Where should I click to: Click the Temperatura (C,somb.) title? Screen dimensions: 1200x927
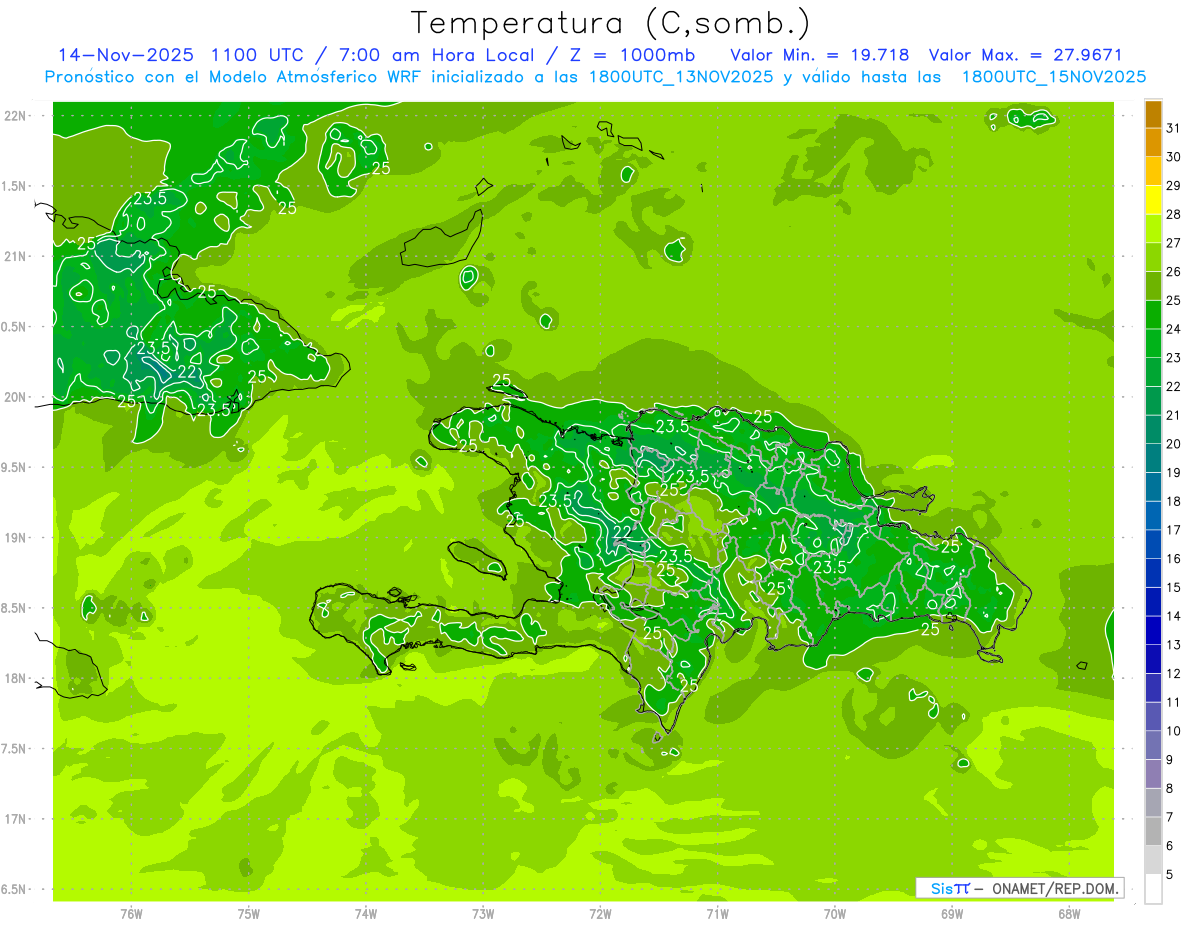click(x=611, y=24)
